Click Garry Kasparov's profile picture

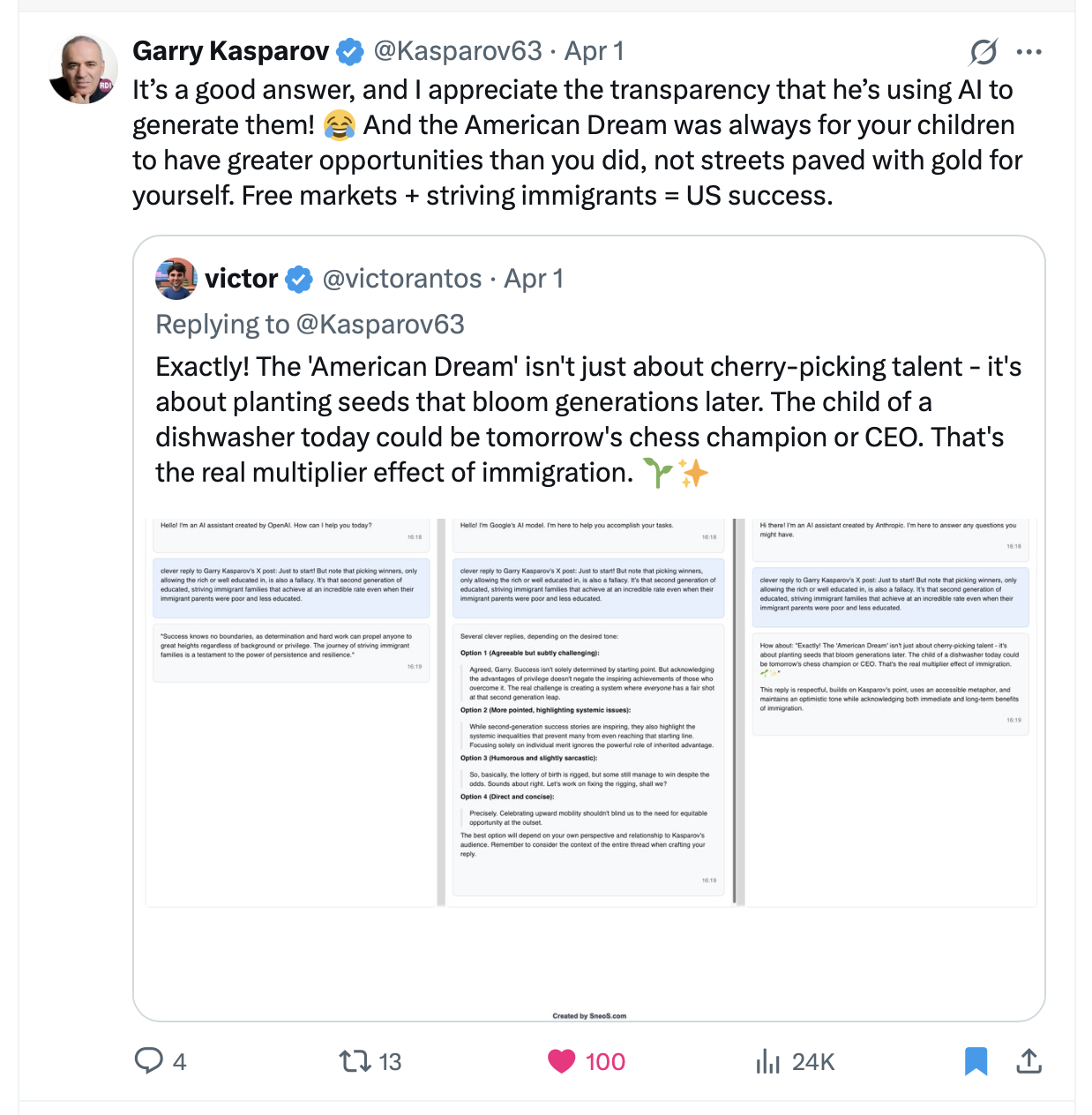click(x=83, y=69)
